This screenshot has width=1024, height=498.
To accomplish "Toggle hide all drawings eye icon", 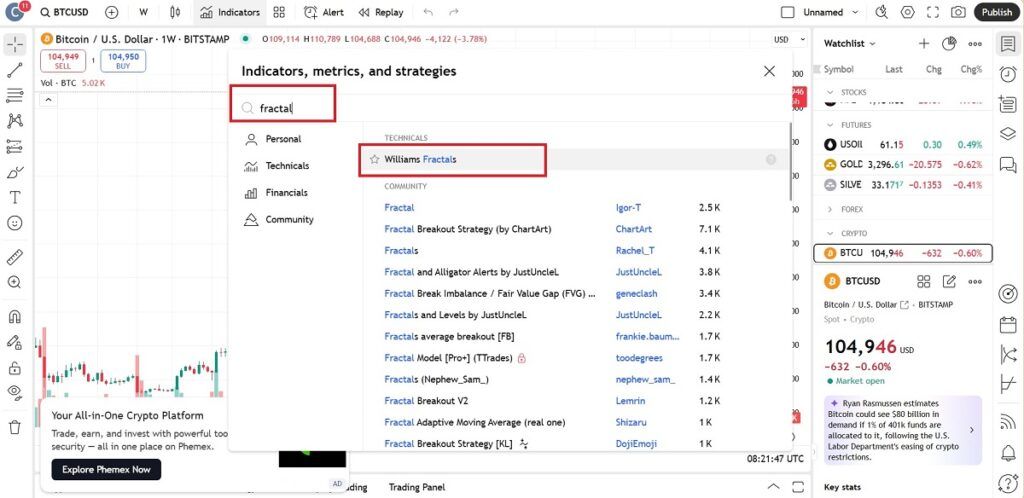I will coord(15,391).
